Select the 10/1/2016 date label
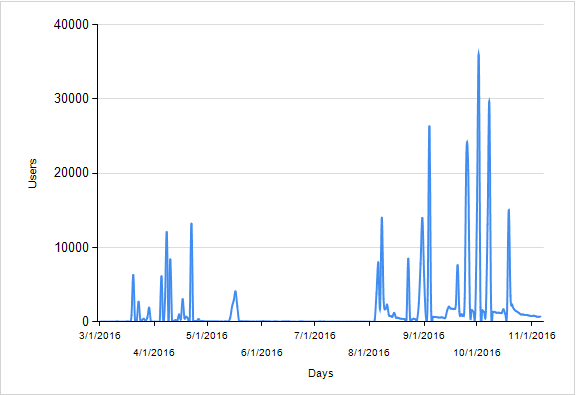Image resolution: width=577 pixels, height=395 pixels. coord(477,353)
